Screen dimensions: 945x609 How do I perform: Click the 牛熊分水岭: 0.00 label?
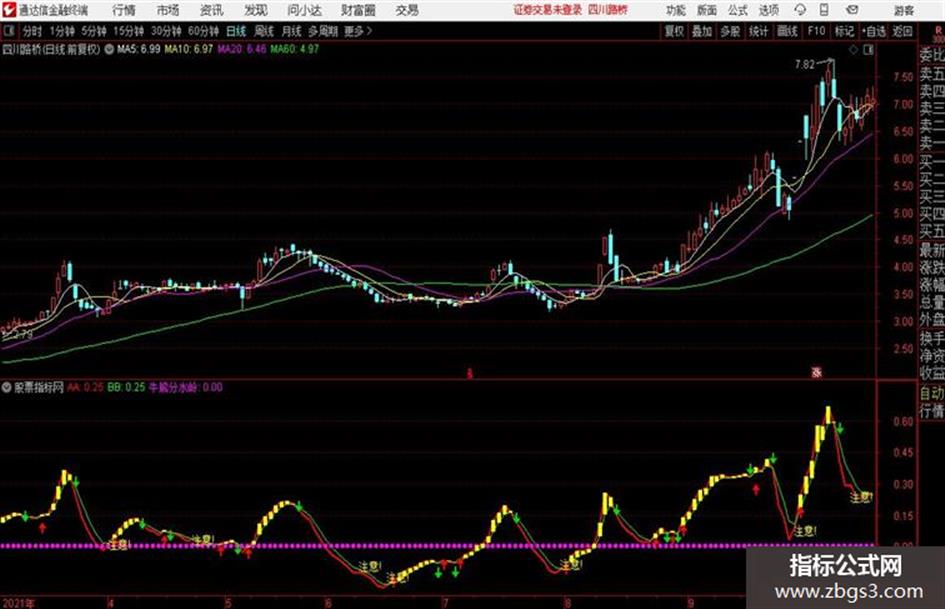[186, 387]
